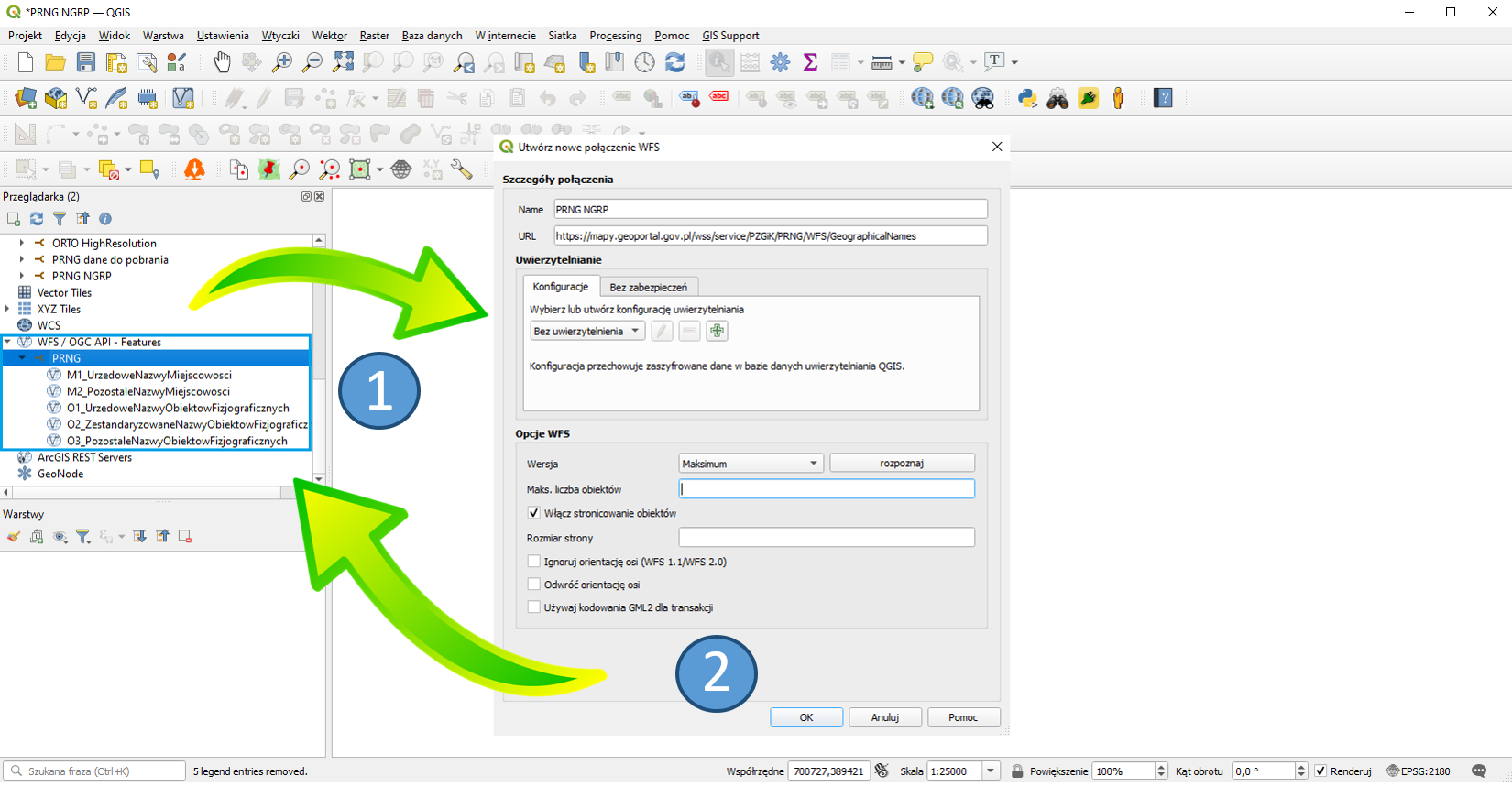Open statistical summary sigma icon
This screenshot has height=787, width=1512.
810,62
